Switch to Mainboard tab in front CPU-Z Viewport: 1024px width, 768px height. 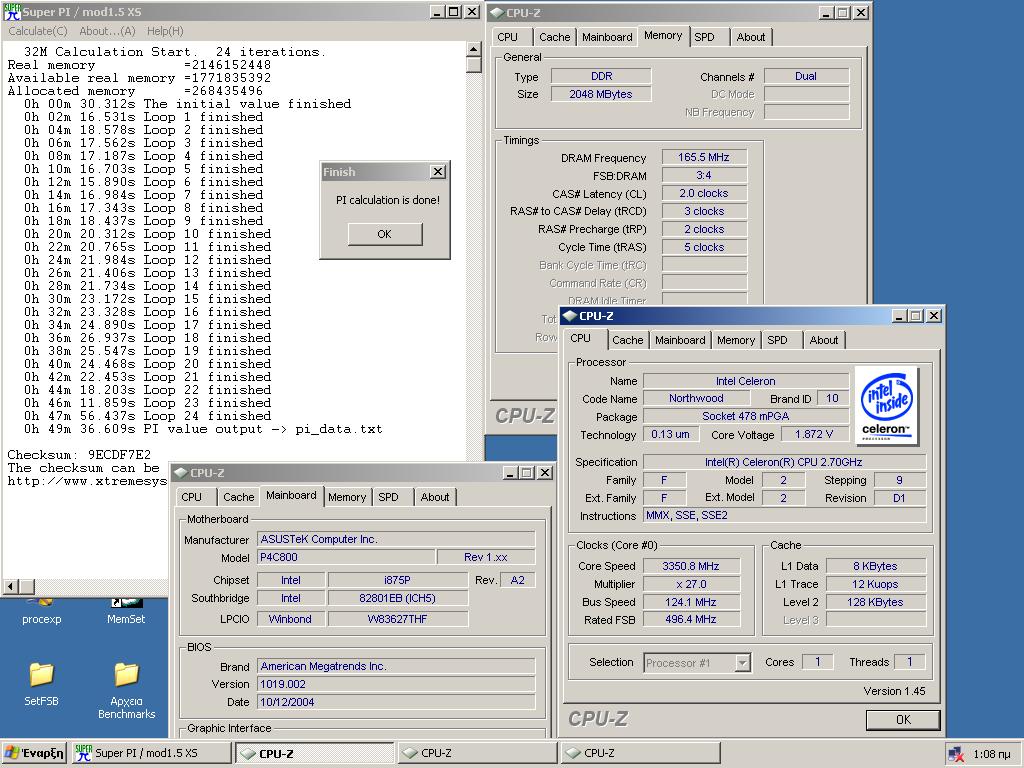[x=680, y=340]
